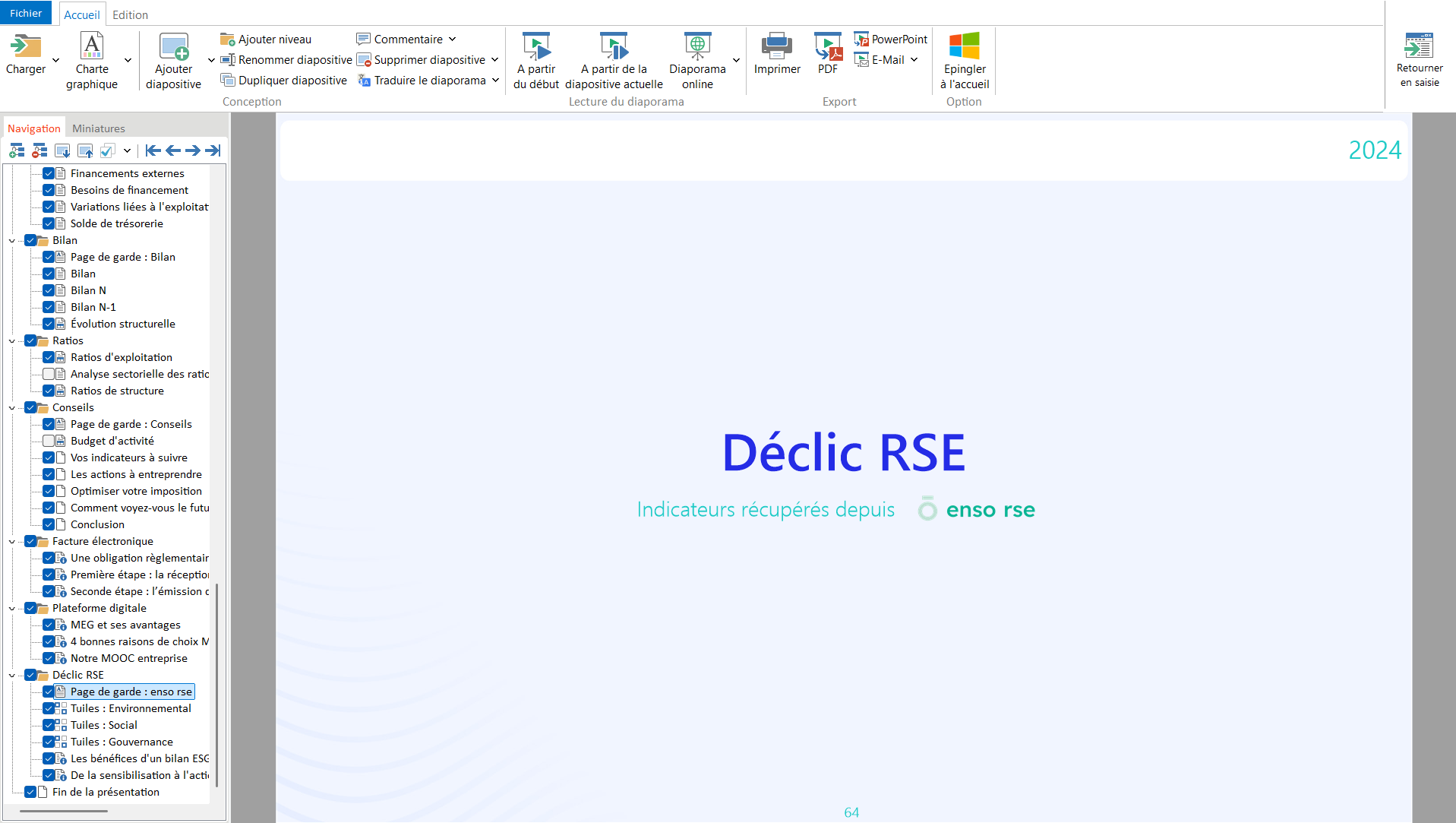
Task: Play from A partir de la diapositive actuelle
Action: 614,61
